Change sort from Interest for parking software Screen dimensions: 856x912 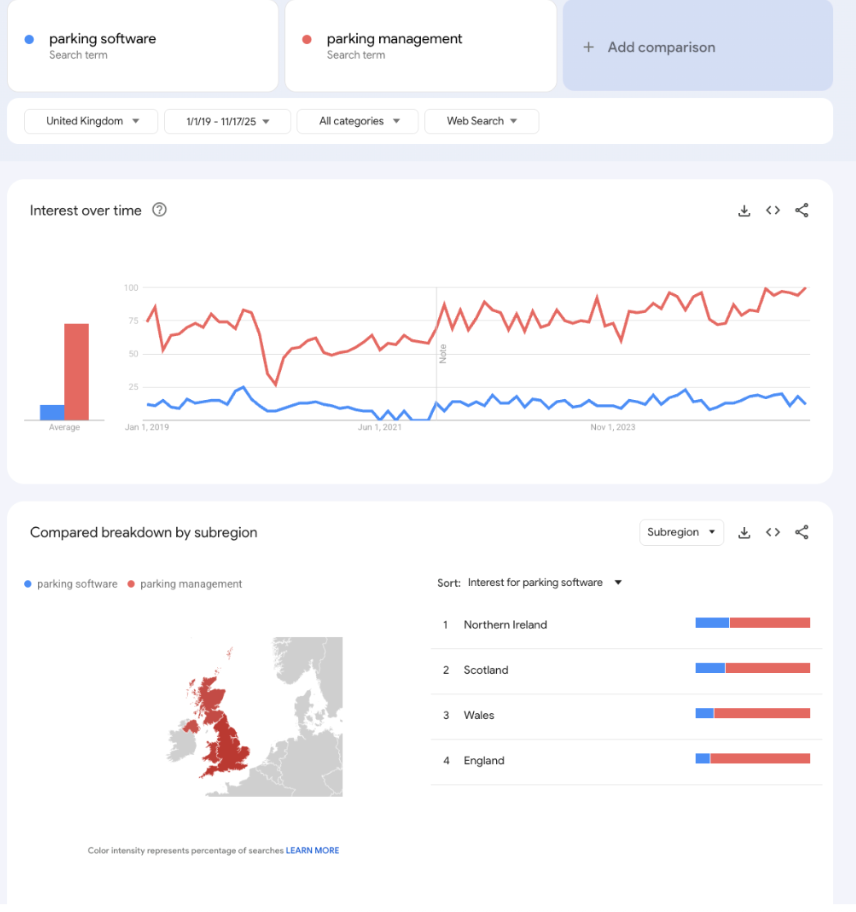(x=544, y=582)
